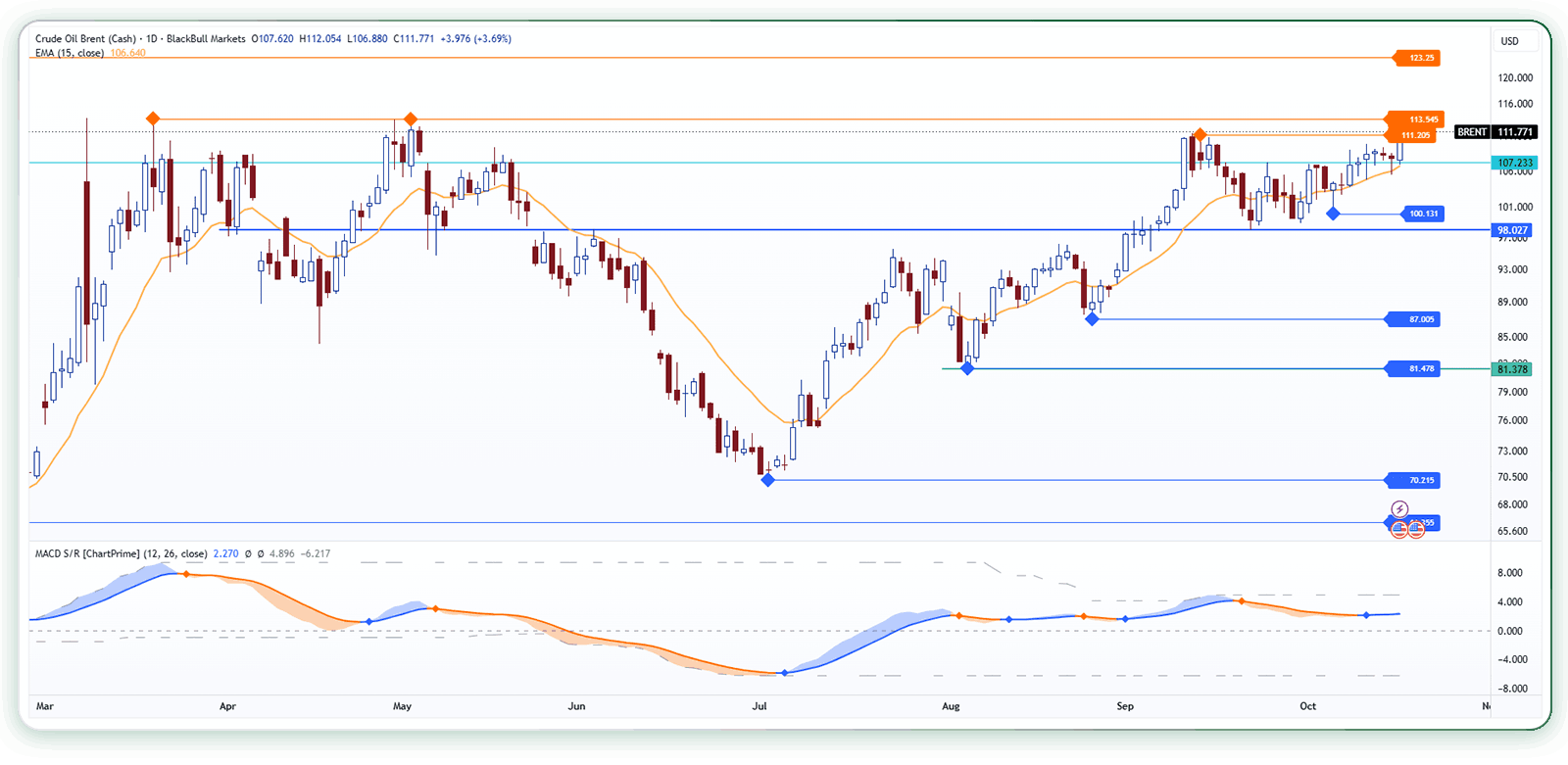
Task: Click the orange diamond pivot at the March high
Action: tap(152, 120)
